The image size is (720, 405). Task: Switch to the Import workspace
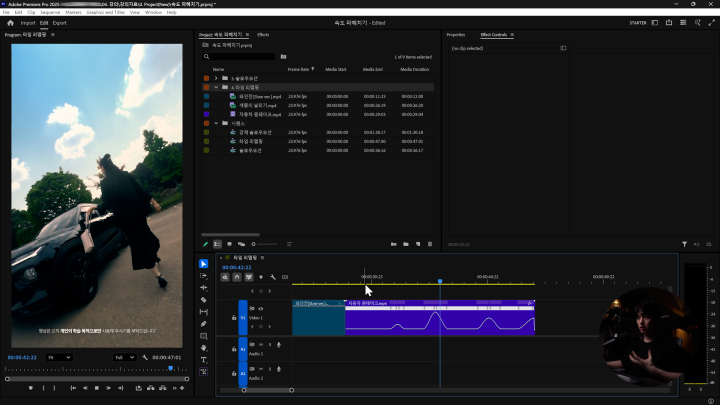point(28,22)
